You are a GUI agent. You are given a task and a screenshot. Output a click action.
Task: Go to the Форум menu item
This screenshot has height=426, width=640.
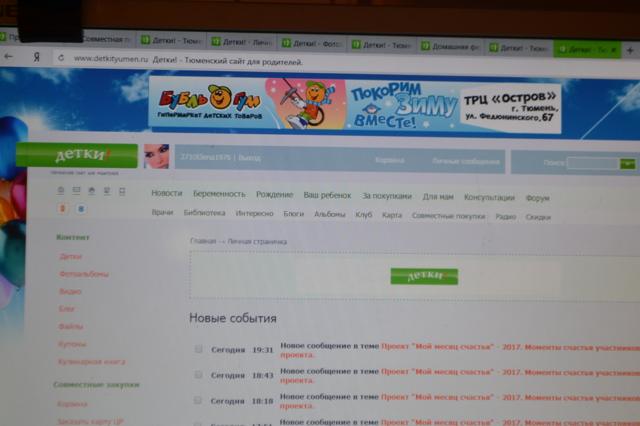pos(537,198)
